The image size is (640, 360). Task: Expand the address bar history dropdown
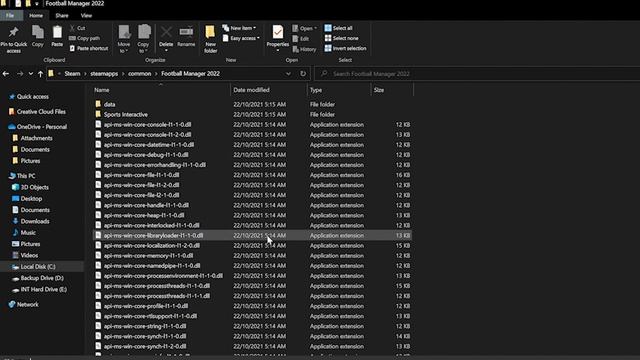[288, 74]
